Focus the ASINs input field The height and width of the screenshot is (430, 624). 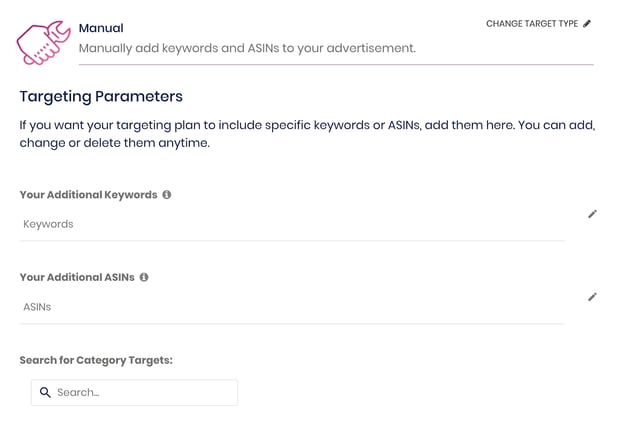tap(292, 307)
